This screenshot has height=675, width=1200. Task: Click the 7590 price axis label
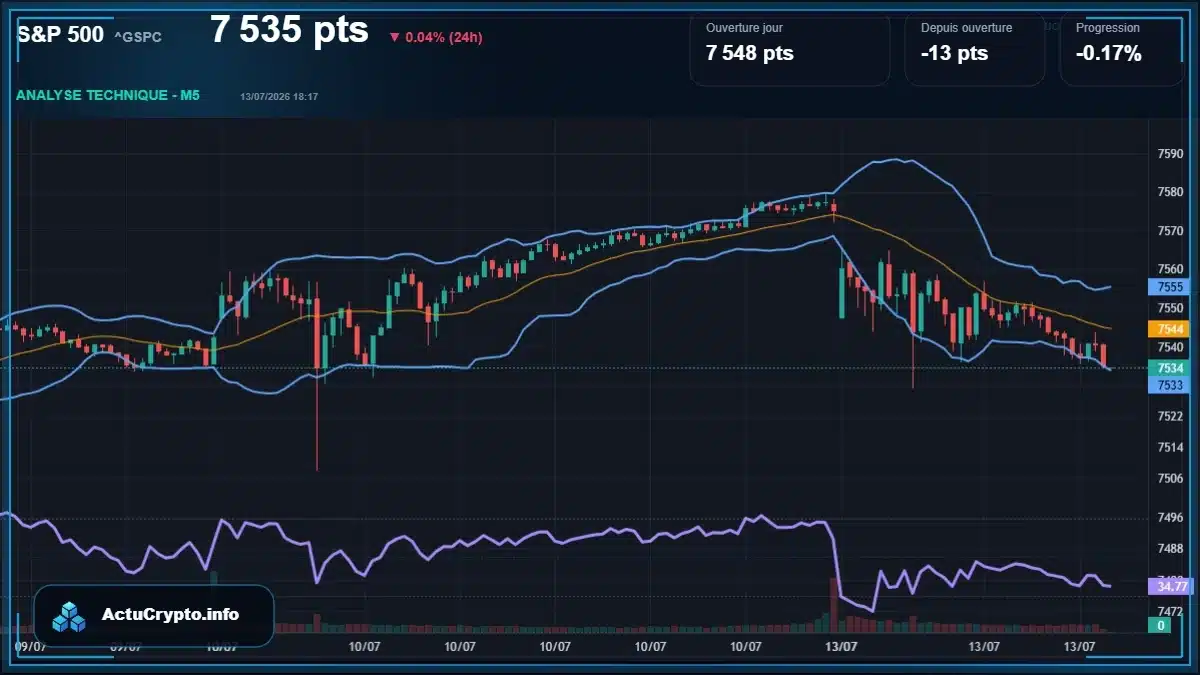tap(1170, 154)
